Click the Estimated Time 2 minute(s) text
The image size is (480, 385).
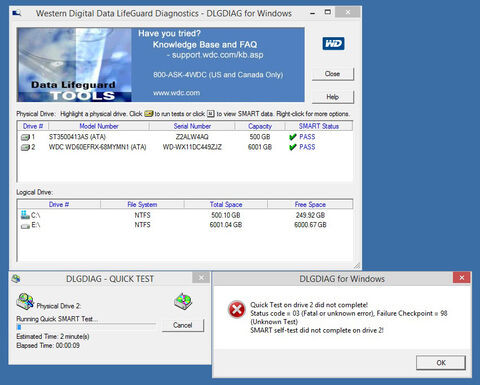[x=53, y=337]
